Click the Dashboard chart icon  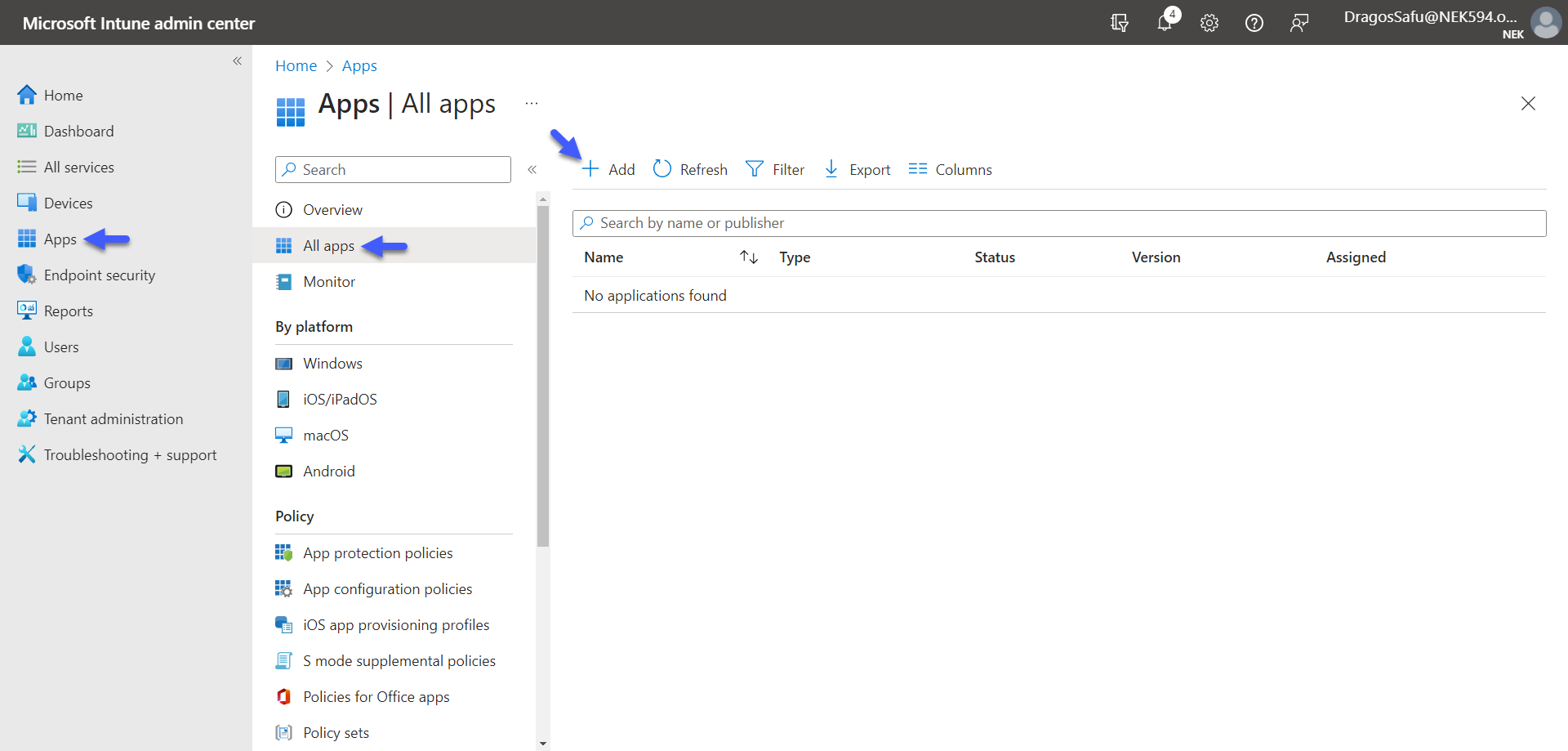27,131
